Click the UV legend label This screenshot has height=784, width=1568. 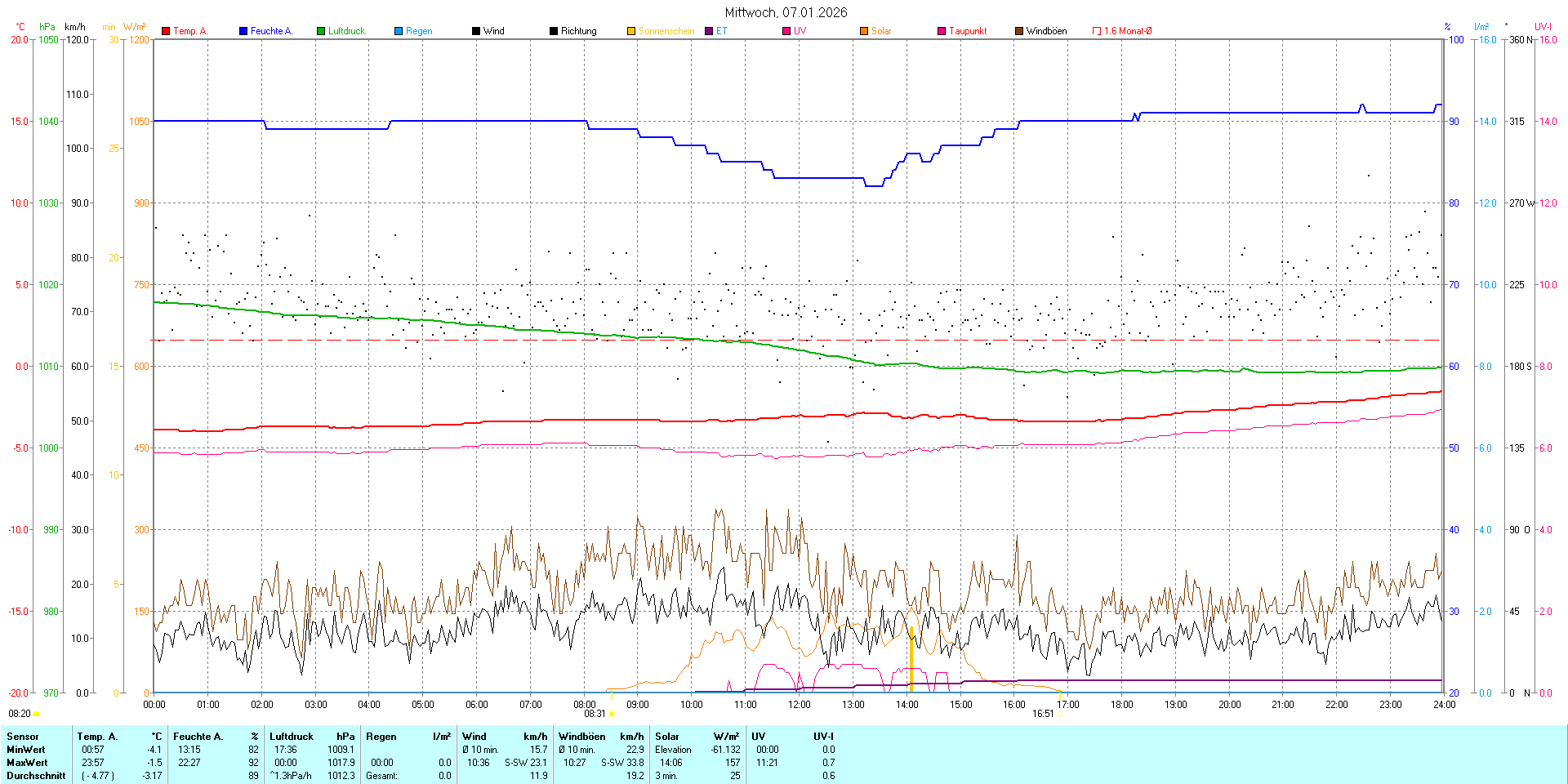coord(800,31)
